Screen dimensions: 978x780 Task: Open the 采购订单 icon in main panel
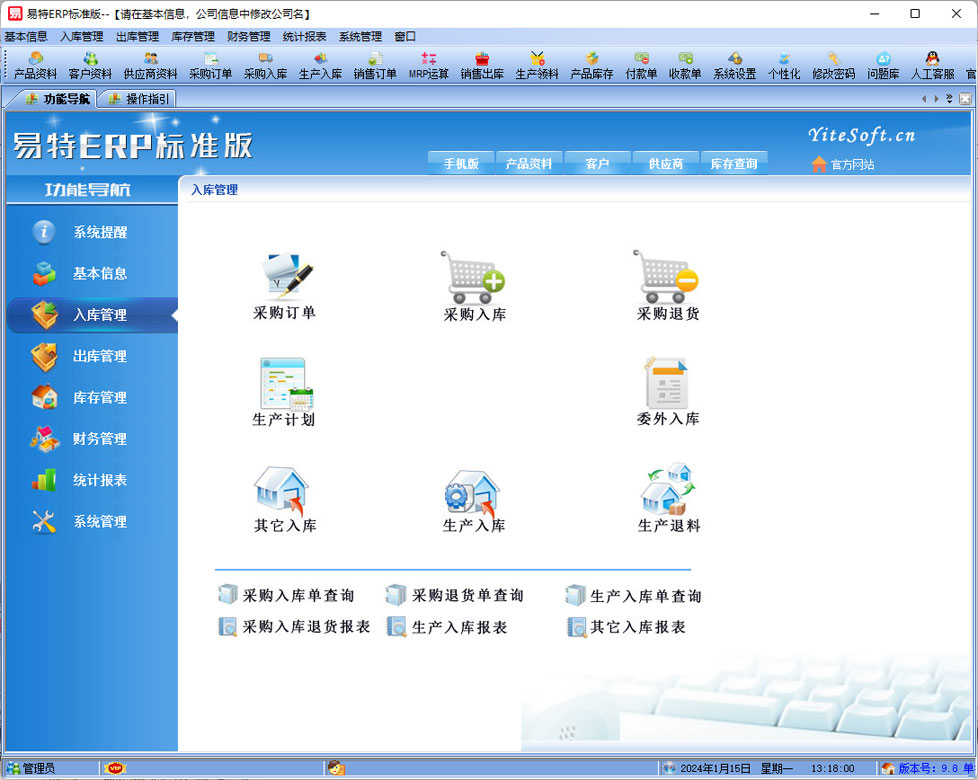(x=285, y=278)
